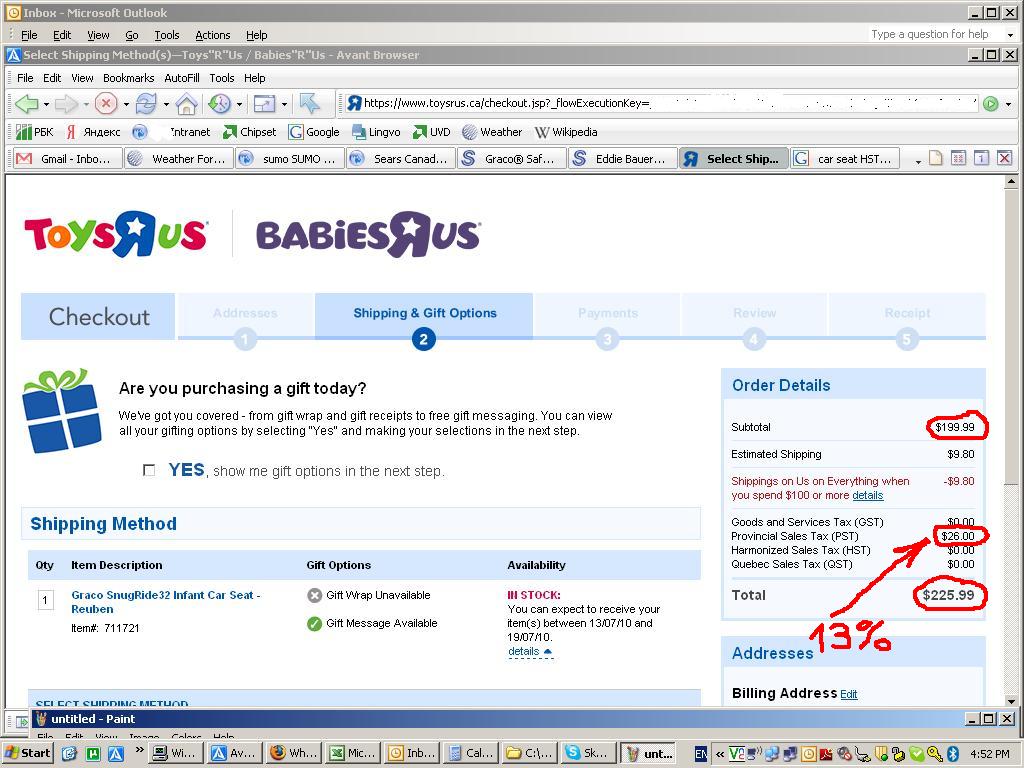Click the Shipping & Gift Options step
The width and height of the screenshot is (1024, 768).
tap(424, 316)
